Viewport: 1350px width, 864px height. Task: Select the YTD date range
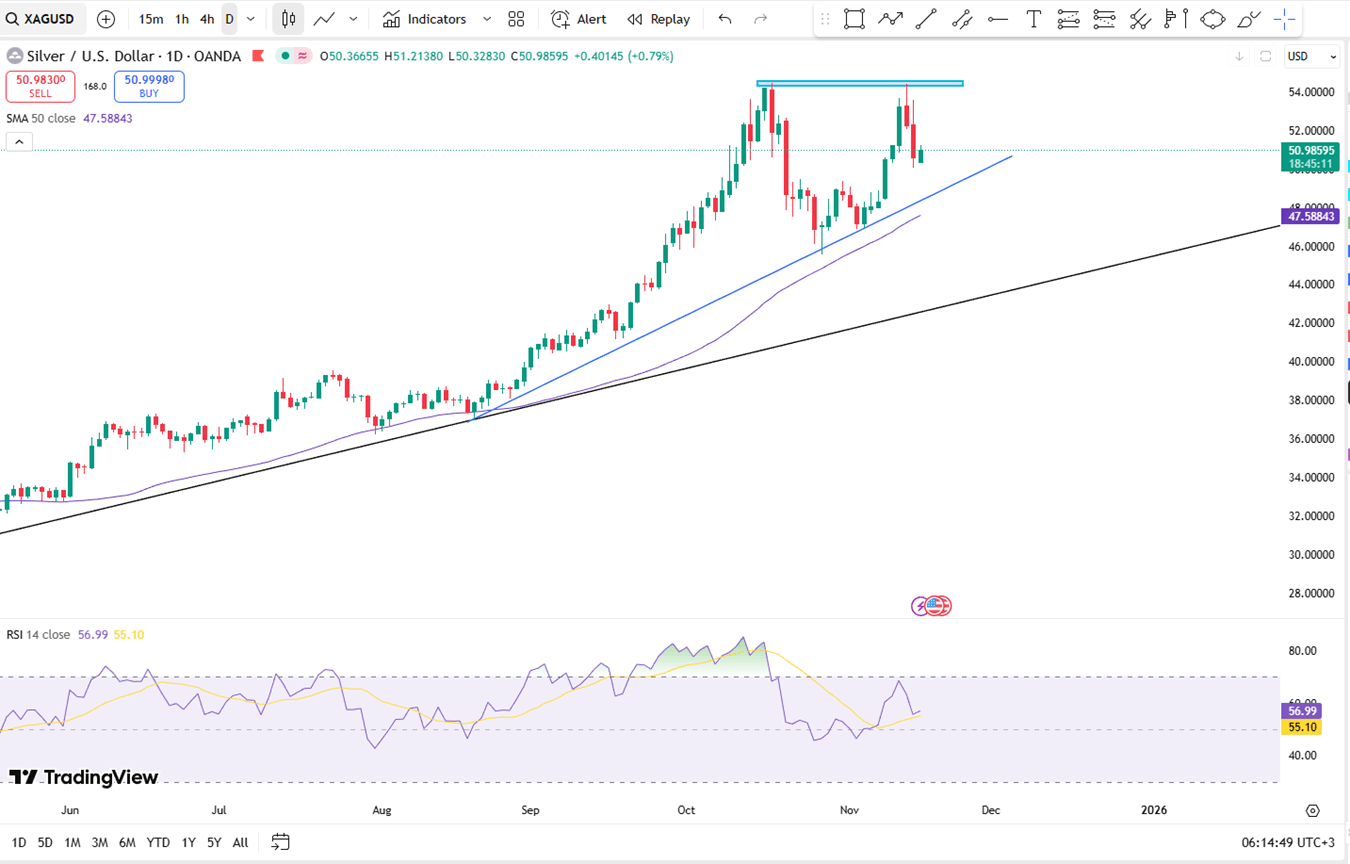coord(157,842)
